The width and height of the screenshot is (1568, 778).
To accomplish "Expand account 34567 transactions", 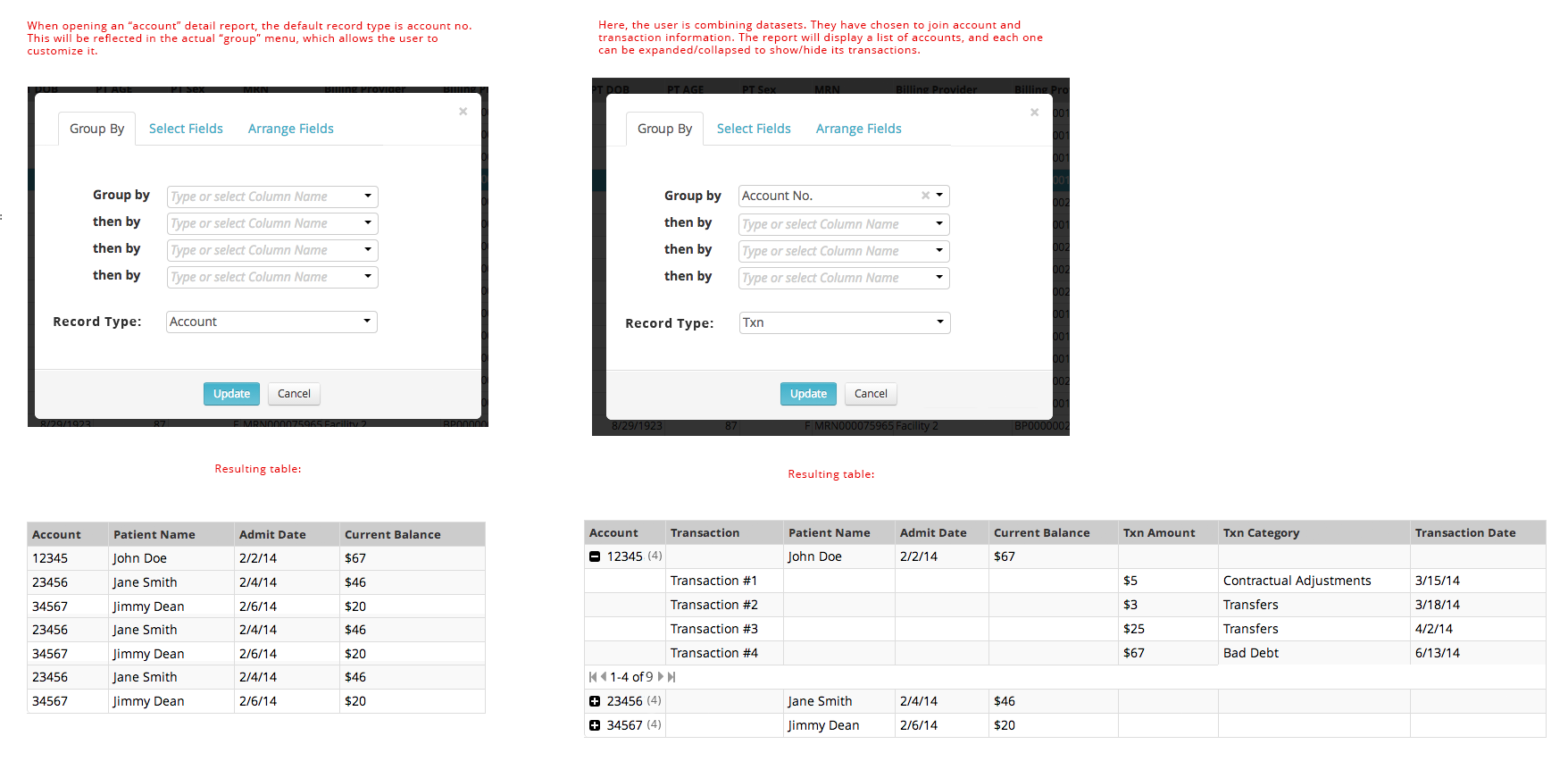I will point(595,725).
